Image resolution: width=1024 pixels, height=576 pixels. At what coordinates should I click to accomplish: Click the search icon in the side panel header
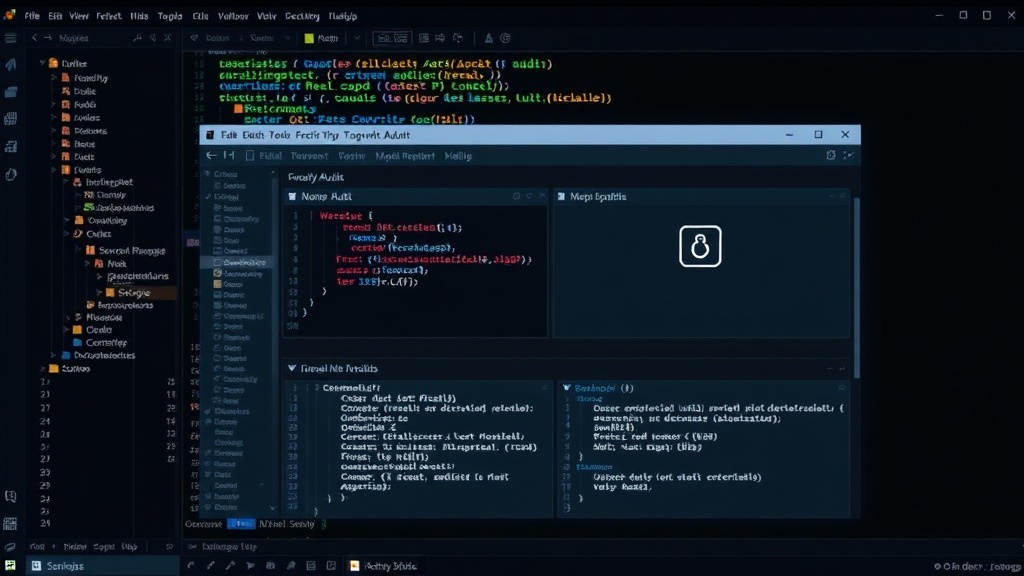tap(137, 38)
